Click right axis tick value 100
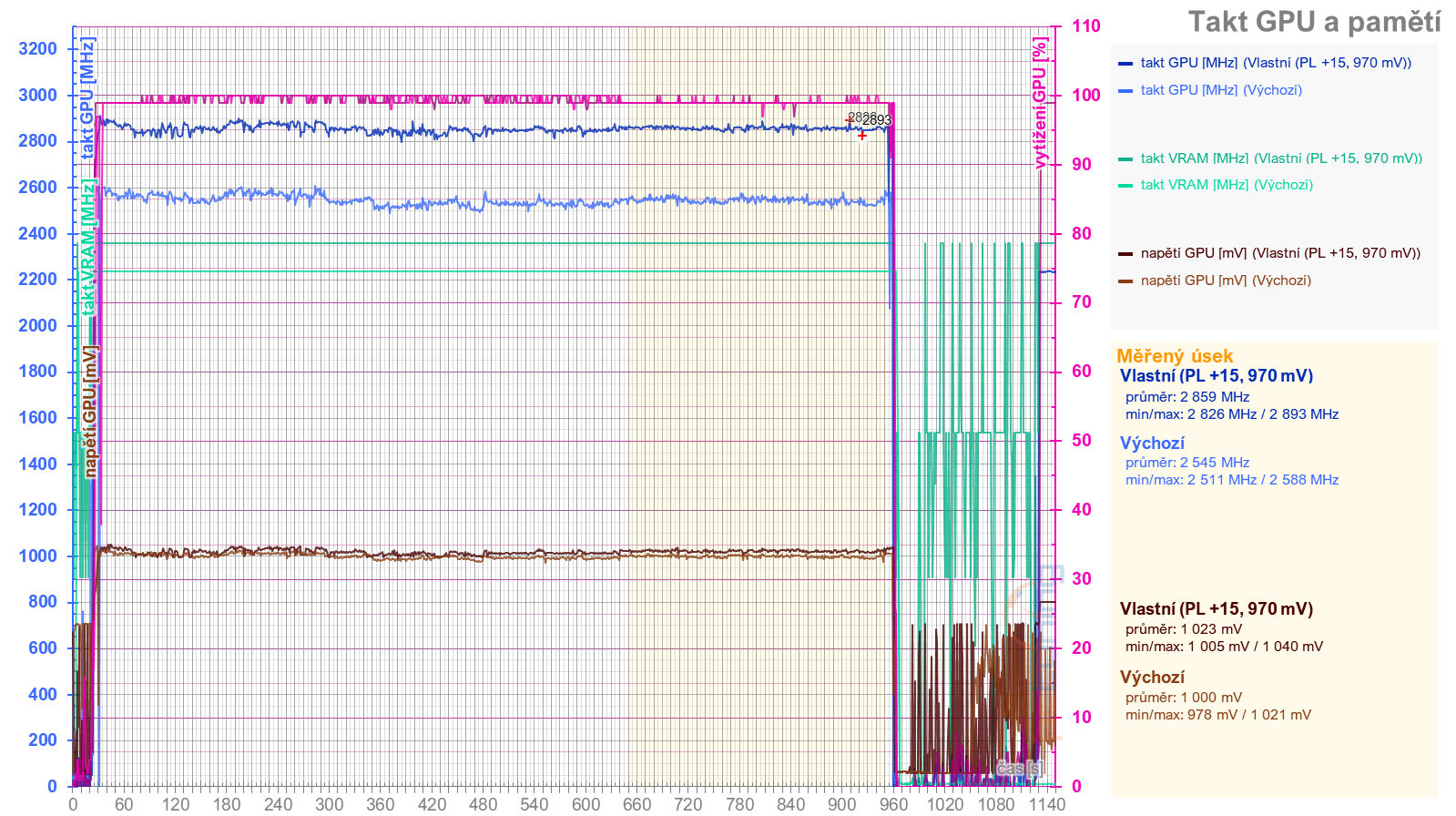Viewport: 1456px width, 816px height. (x=1085, y=96)
